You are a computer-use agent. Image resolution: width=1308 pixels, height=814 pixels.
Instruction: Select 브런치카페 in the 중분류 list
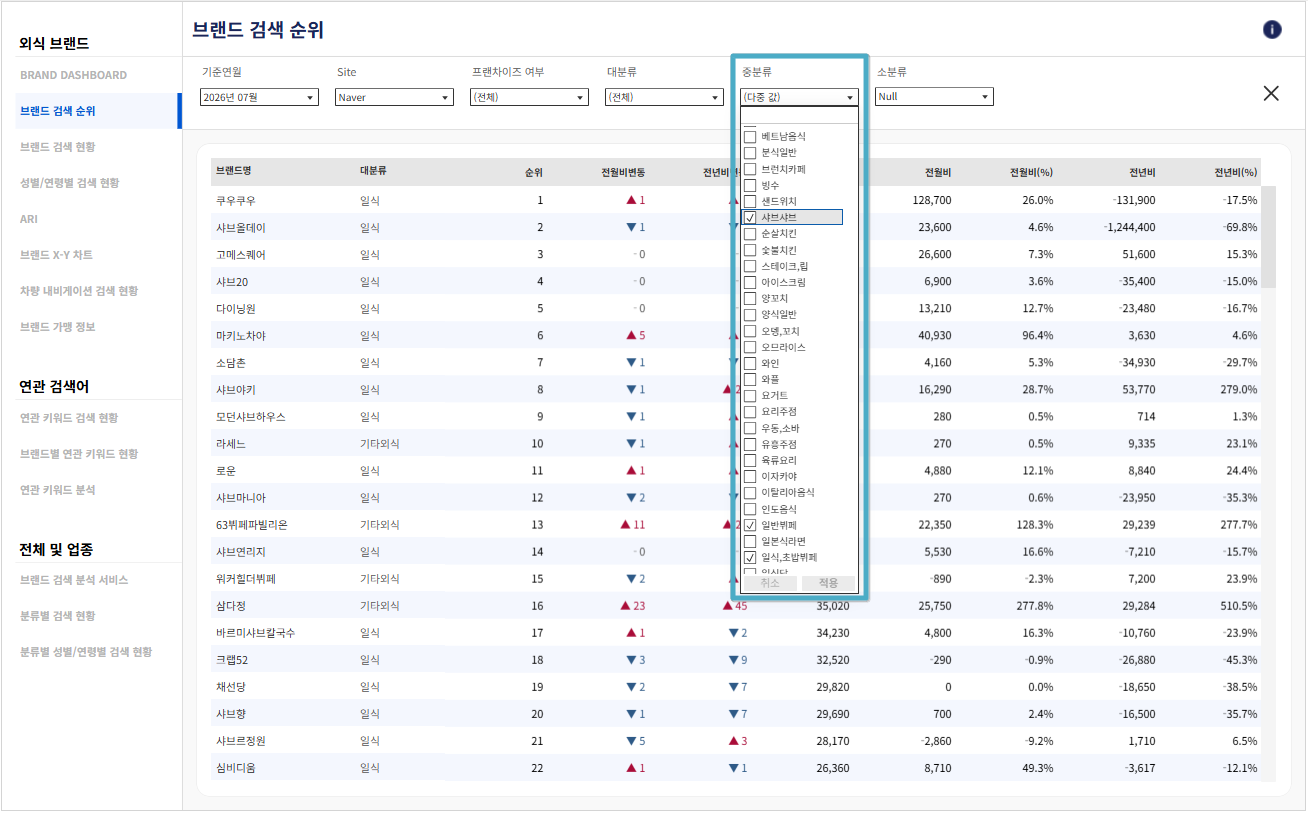750,169
